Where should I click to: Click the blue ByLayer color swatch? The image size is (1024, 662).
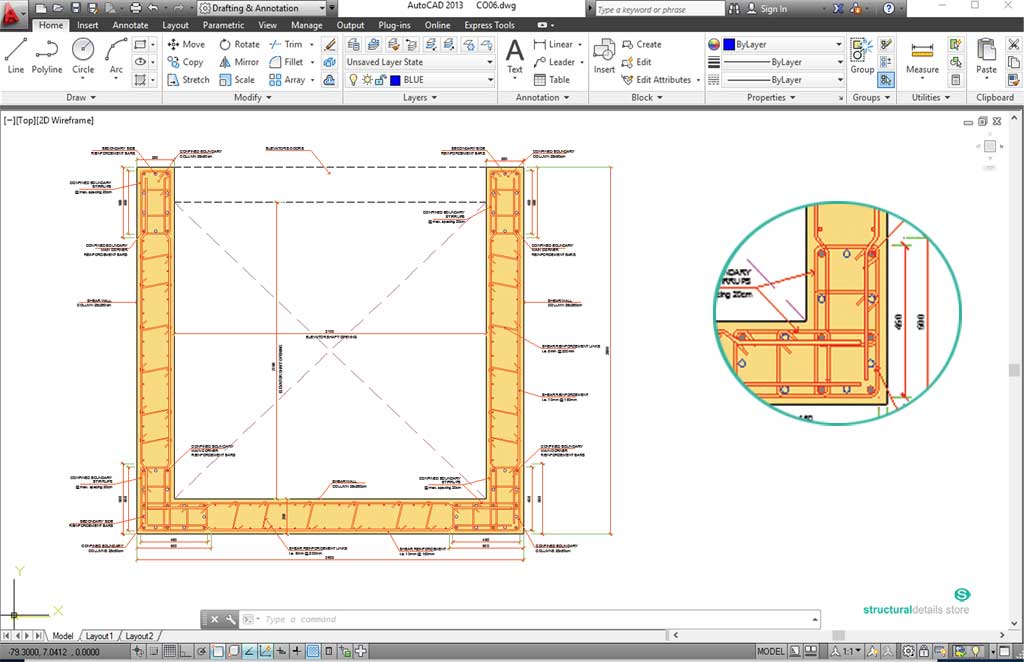coord(728,45)
